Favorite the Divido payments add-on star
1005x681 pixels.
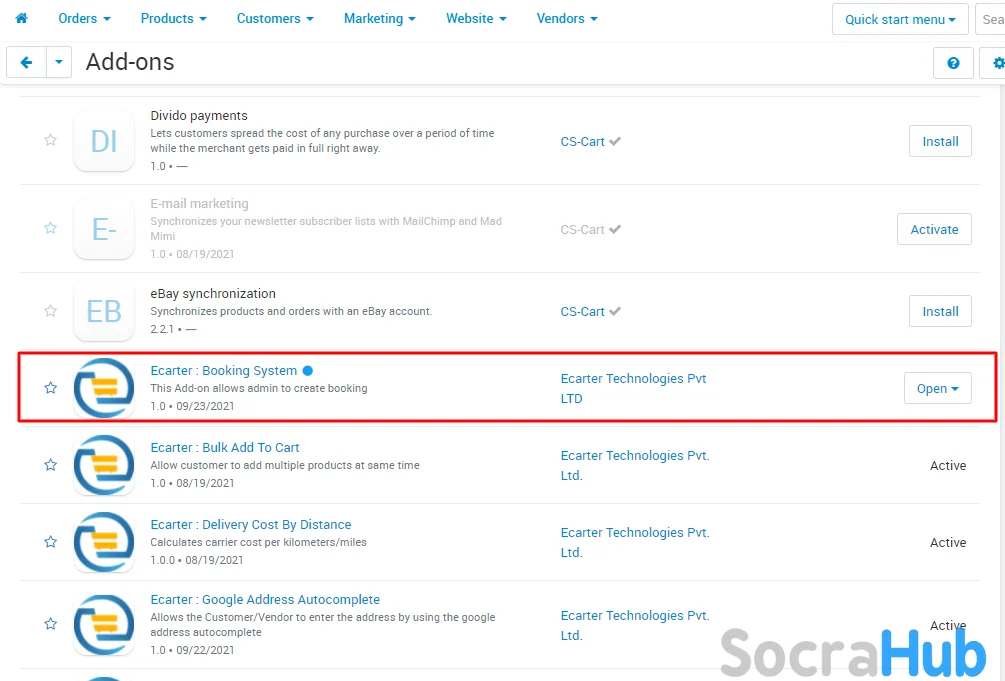pyautogui.click(x=50, y=140)
